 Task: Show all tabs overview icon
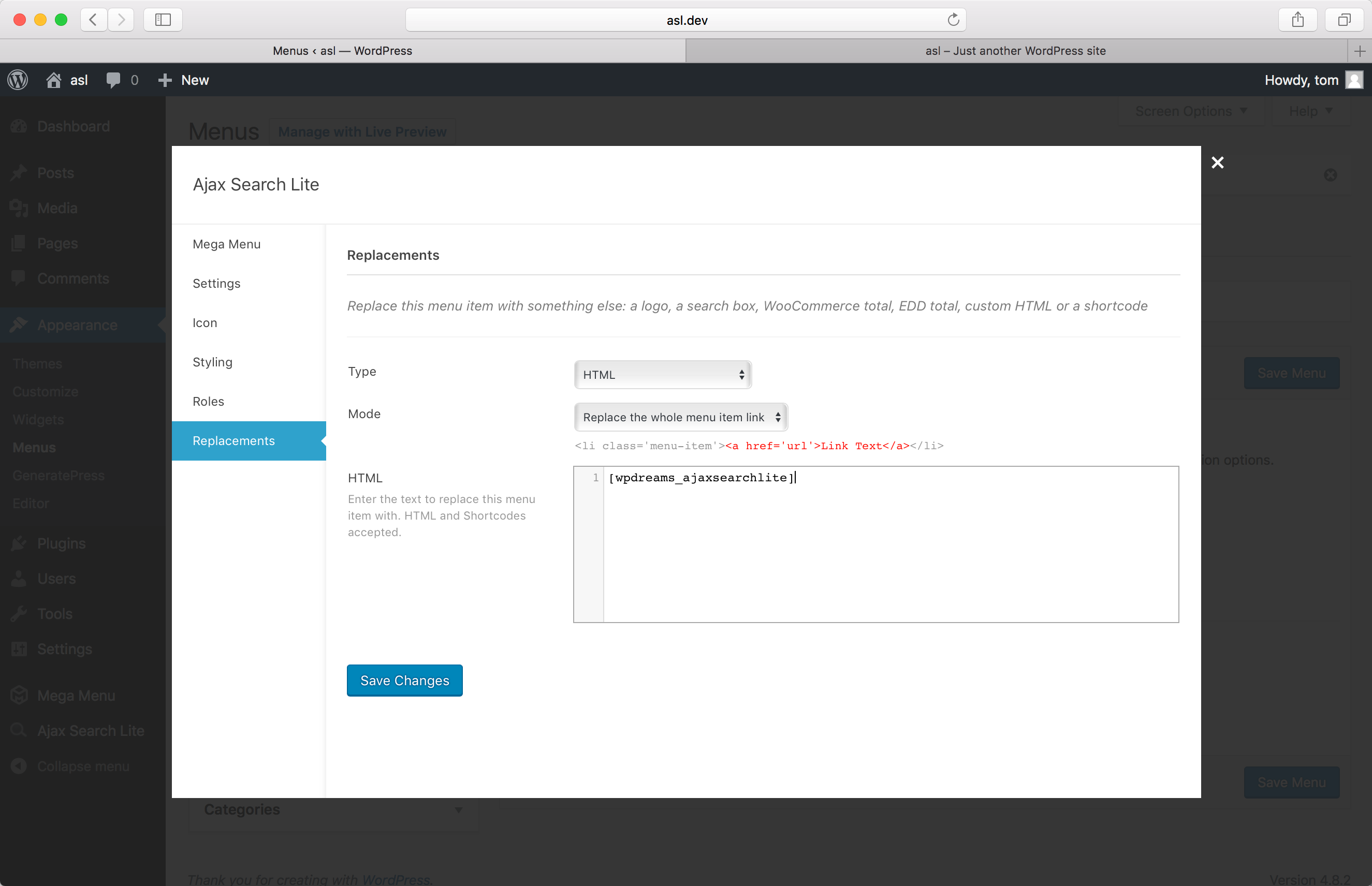(1344, 20)
